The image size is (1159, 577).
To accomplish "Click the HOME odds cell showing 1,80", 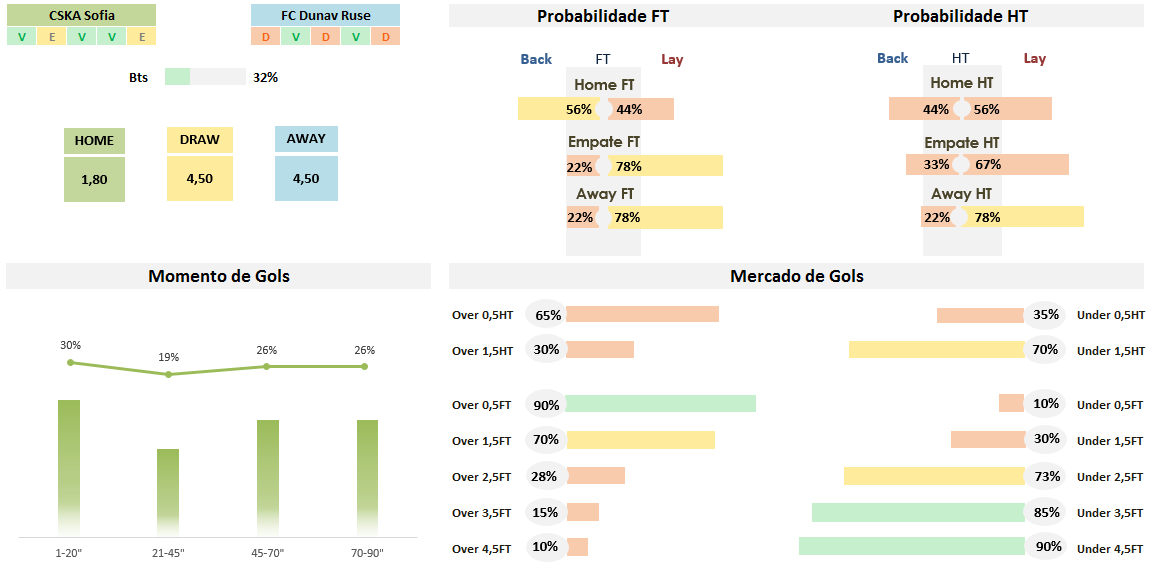I will click(x=94, y=180).
